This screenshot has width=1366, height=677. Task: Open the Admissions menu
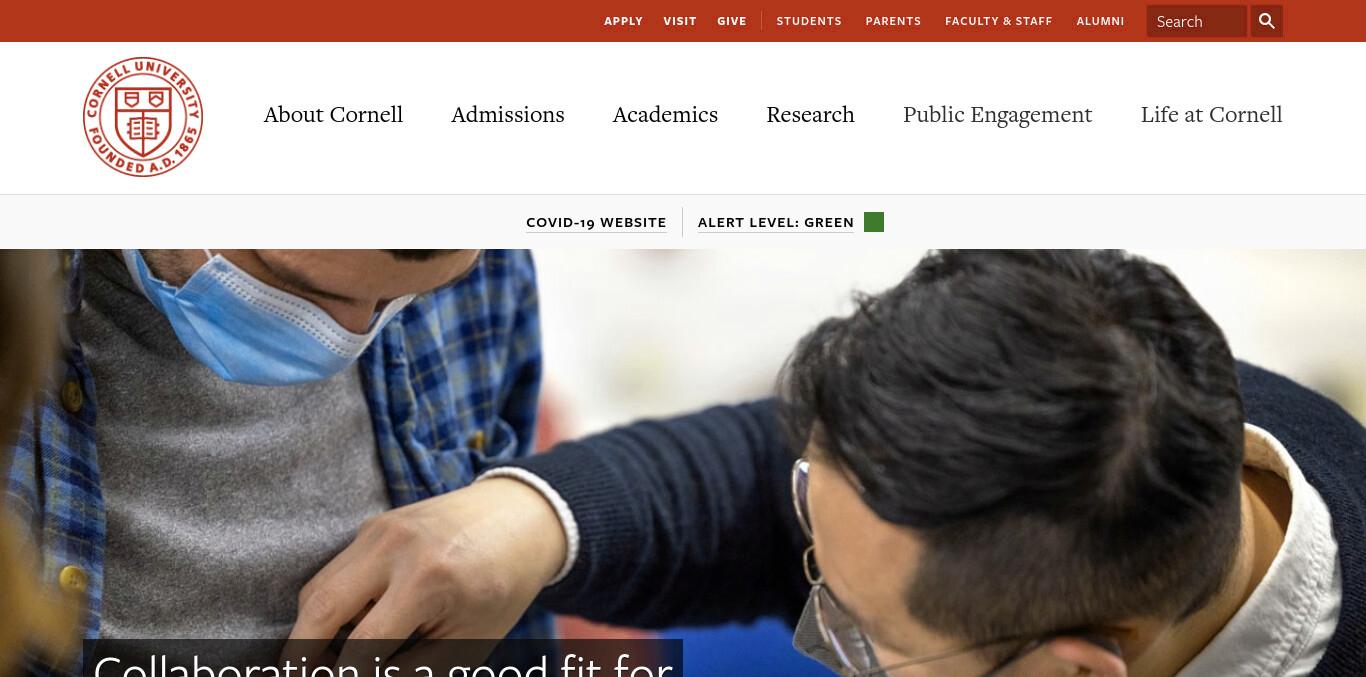click(508, 114)
